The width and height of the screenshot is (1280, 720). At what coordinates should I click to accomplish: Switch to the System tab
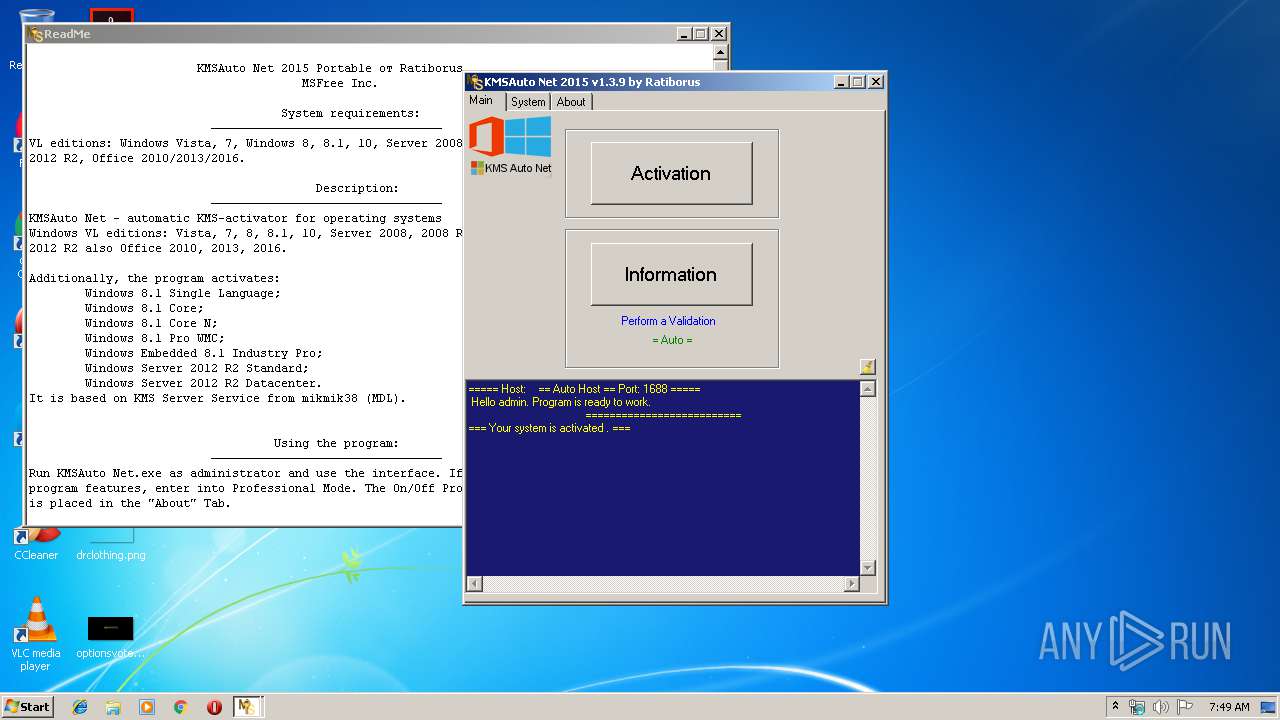pyautogui.click(x=528, y=102)
